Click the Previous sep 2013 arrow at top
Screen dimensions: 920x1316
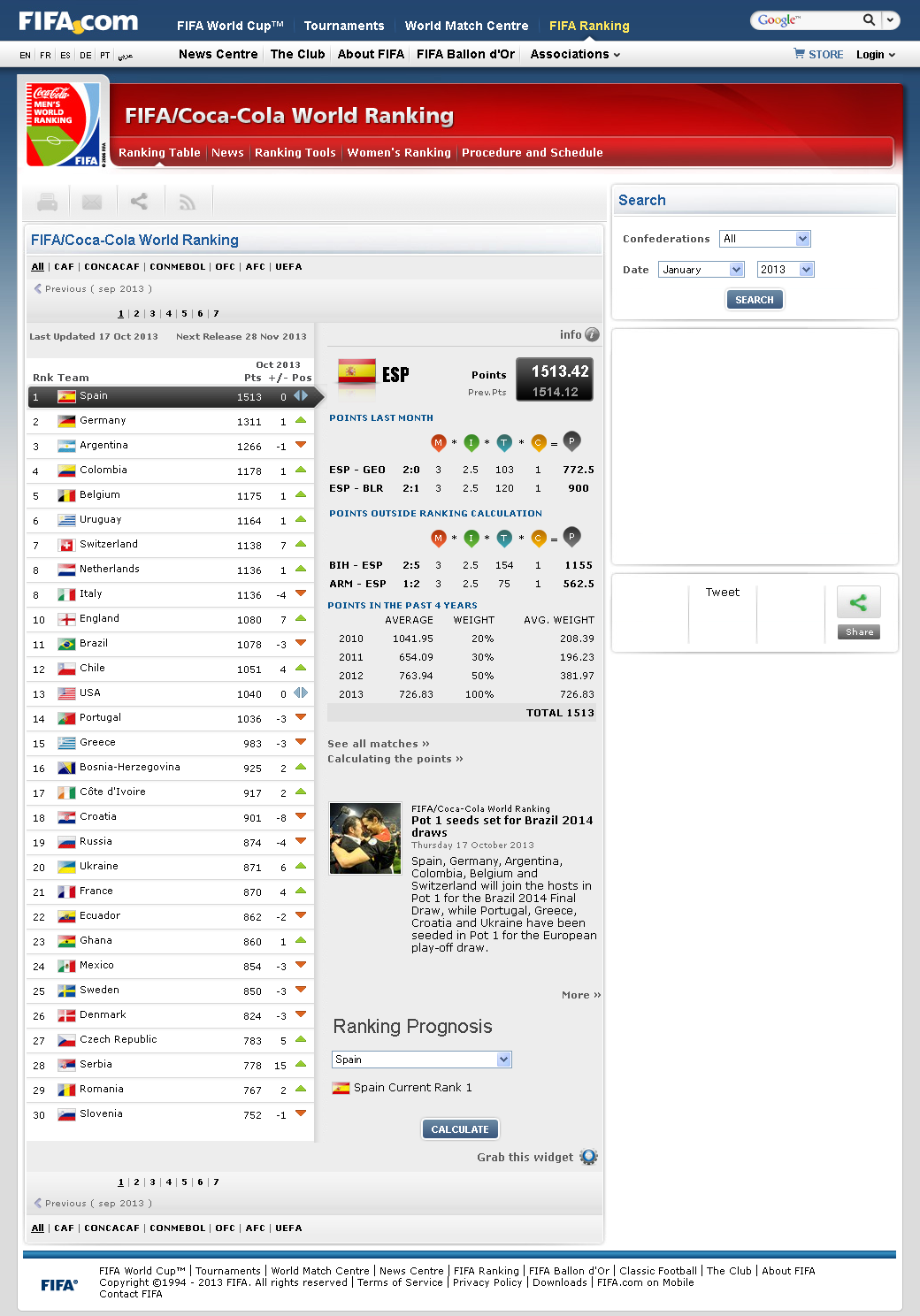coord(38,288)
